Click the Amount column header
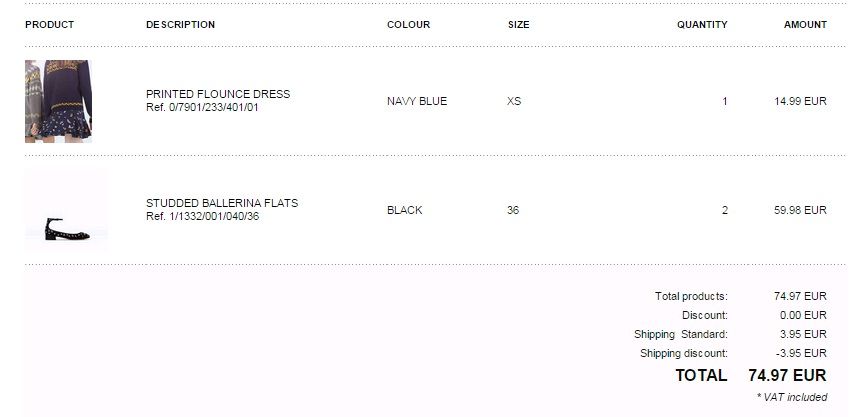 pyautogui.click(x=805, y=25)
